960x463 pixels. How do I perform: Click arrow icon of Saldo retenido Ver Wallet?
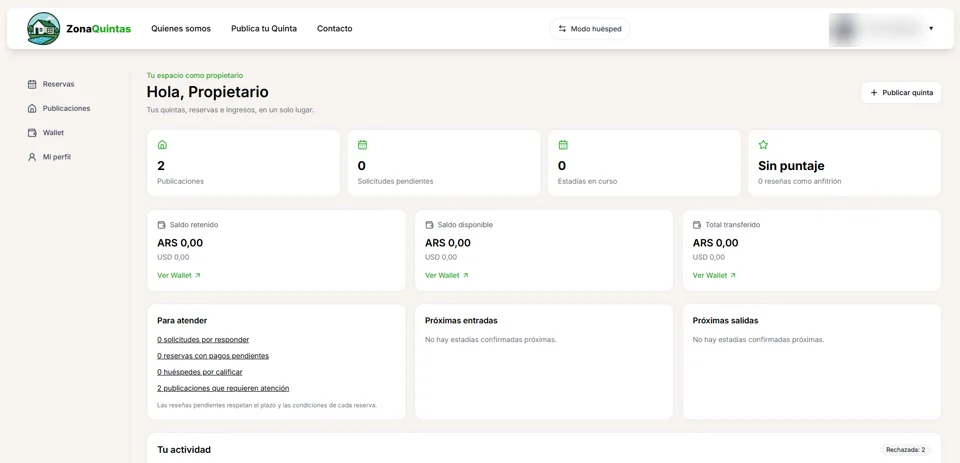pos(198,276)
